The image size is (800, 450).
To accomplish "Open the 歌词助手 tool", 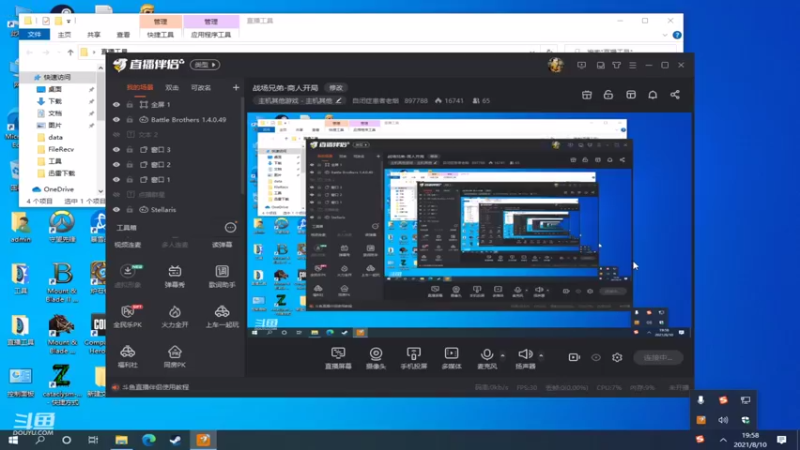I will coord(222,277).
